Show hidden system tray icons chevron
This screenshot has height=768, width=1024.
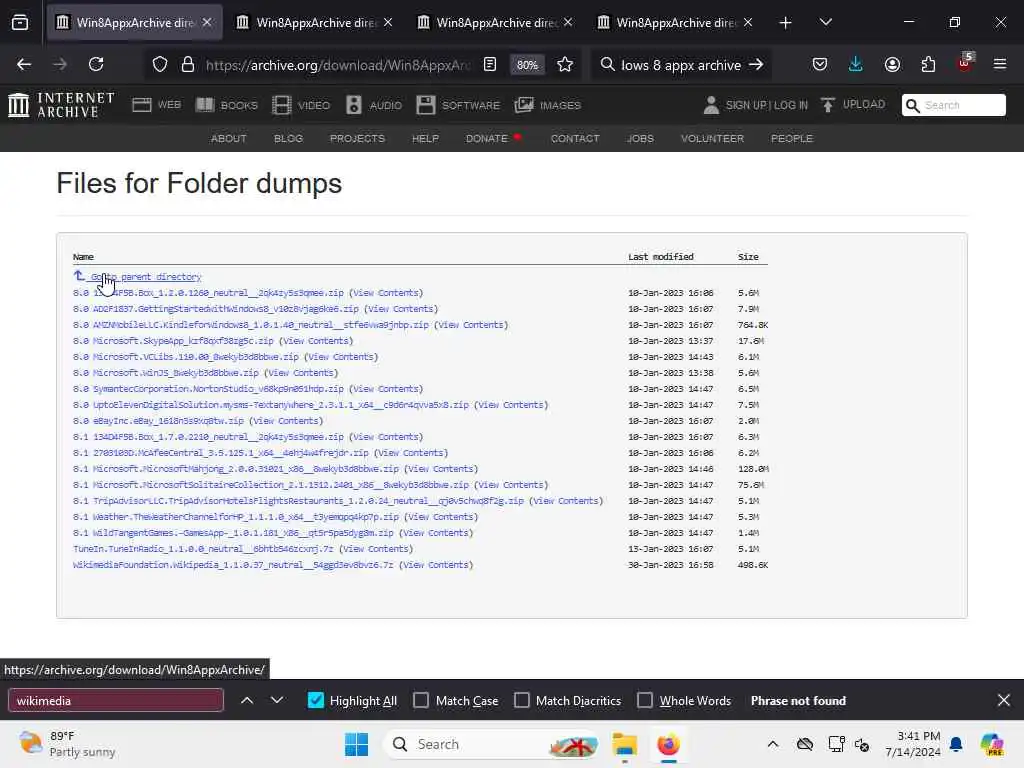tap(773, 744)
